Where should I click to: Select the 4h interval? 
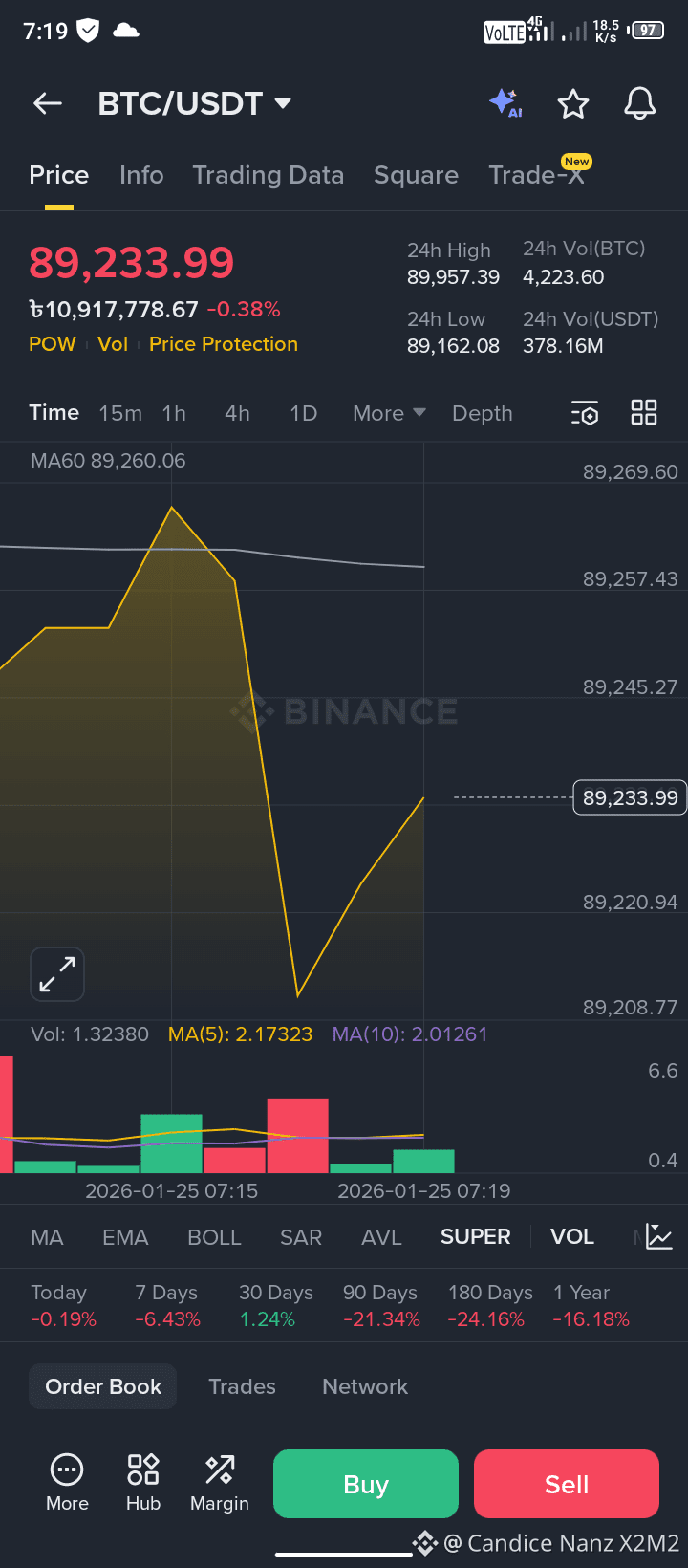pyautogui.click(x=237, y=413)
